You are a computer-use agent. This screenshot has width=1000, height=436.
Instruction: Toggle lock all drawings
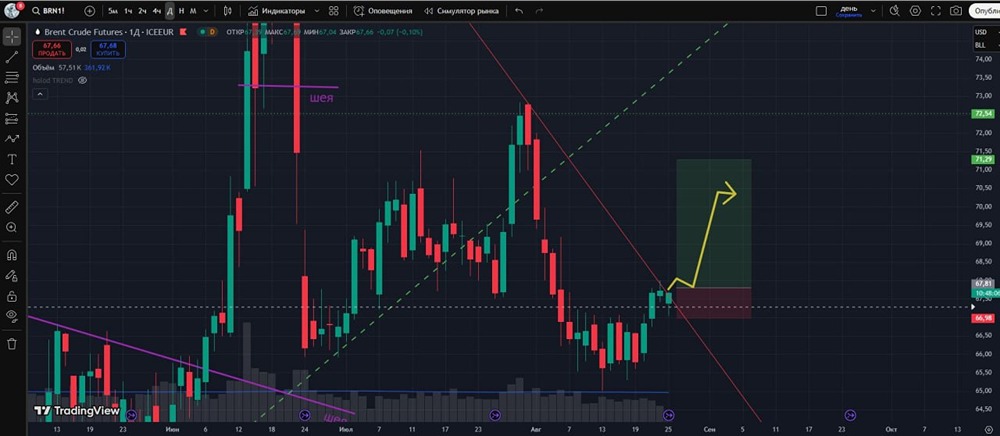click(x=11, y=296)
